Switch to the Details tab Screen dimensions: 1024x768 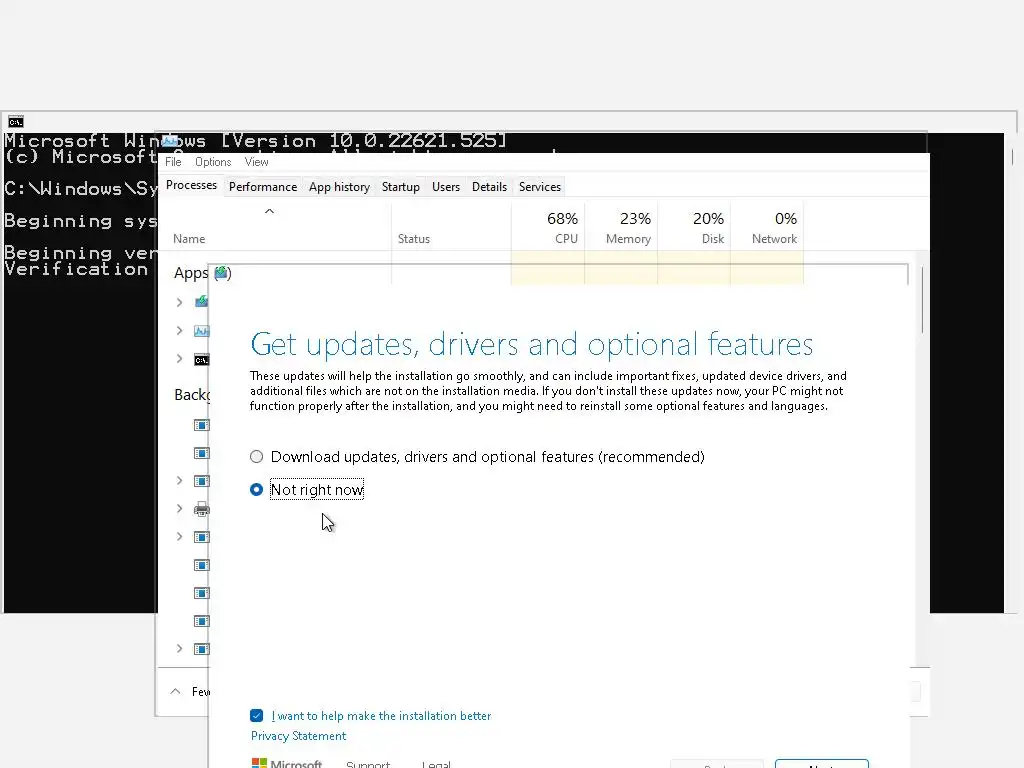click(x=489, y=187)
